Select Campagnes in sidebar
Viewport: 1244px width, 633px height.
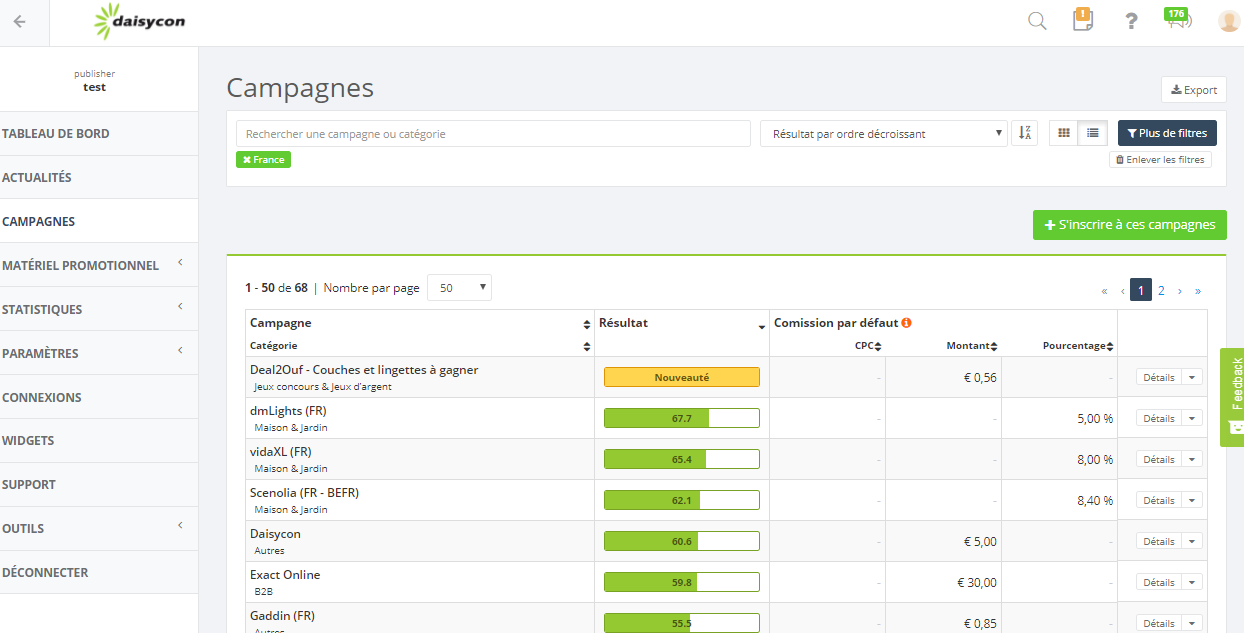point(99,221)
